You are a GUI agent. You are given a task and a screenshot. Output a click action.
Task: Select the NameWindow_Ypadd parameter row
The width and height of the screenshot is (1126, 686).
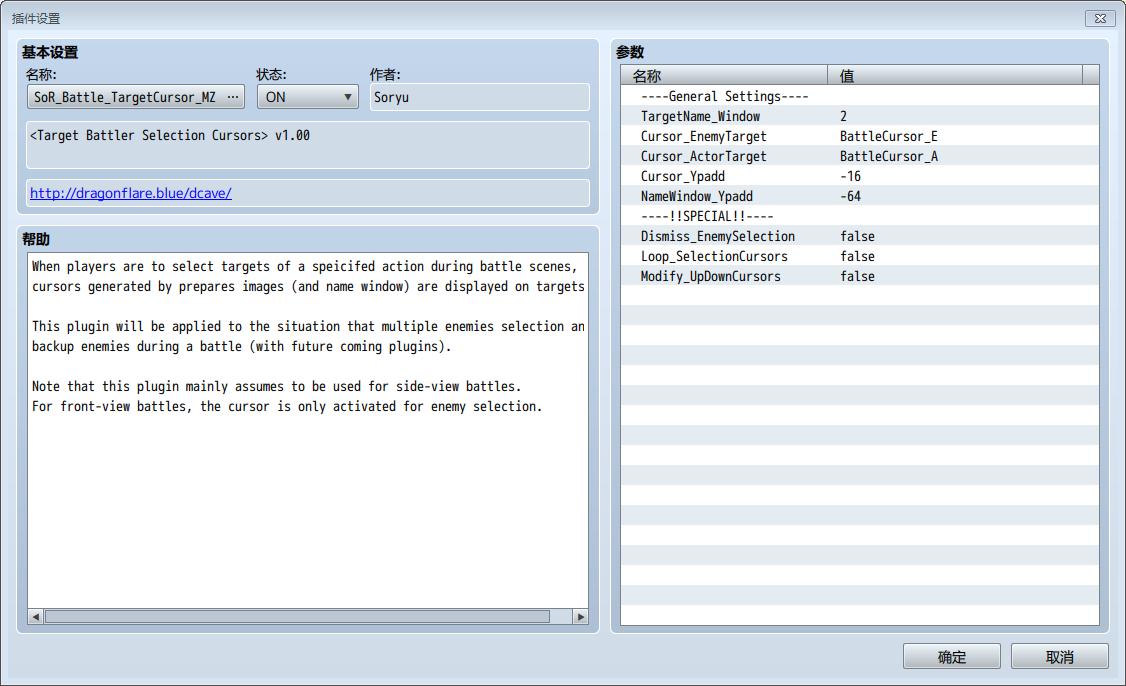860,197
